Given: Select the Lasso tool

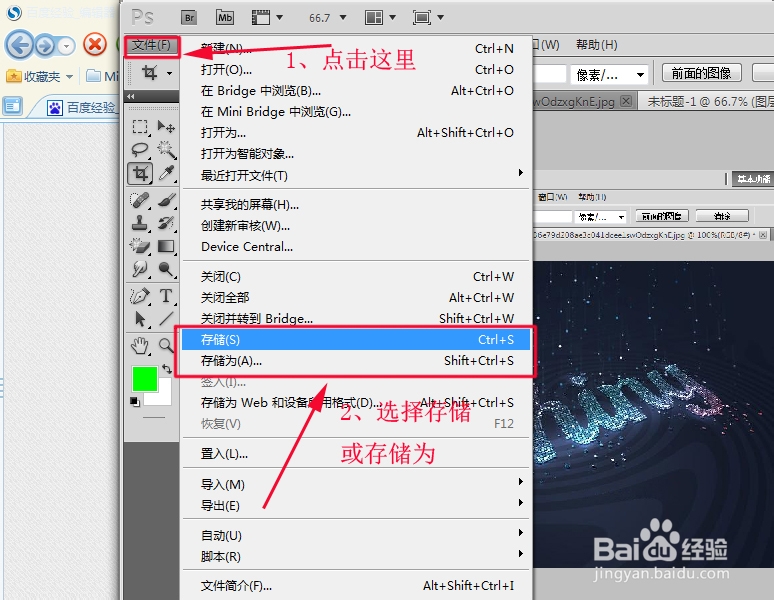Looking at the screenshot, I should (140, 150).
